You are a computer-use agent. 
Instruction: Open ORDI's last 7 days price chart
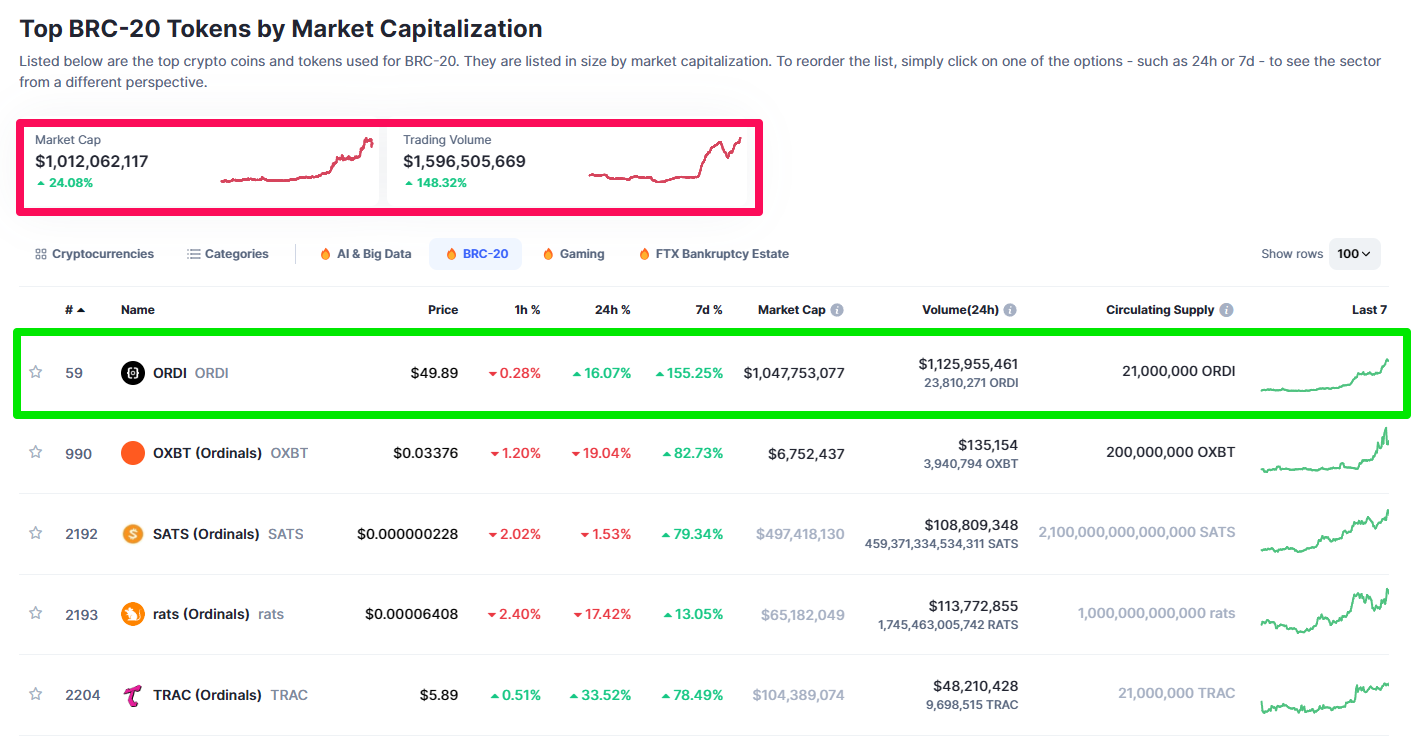pyautogui.click(x=1324, y=376)
